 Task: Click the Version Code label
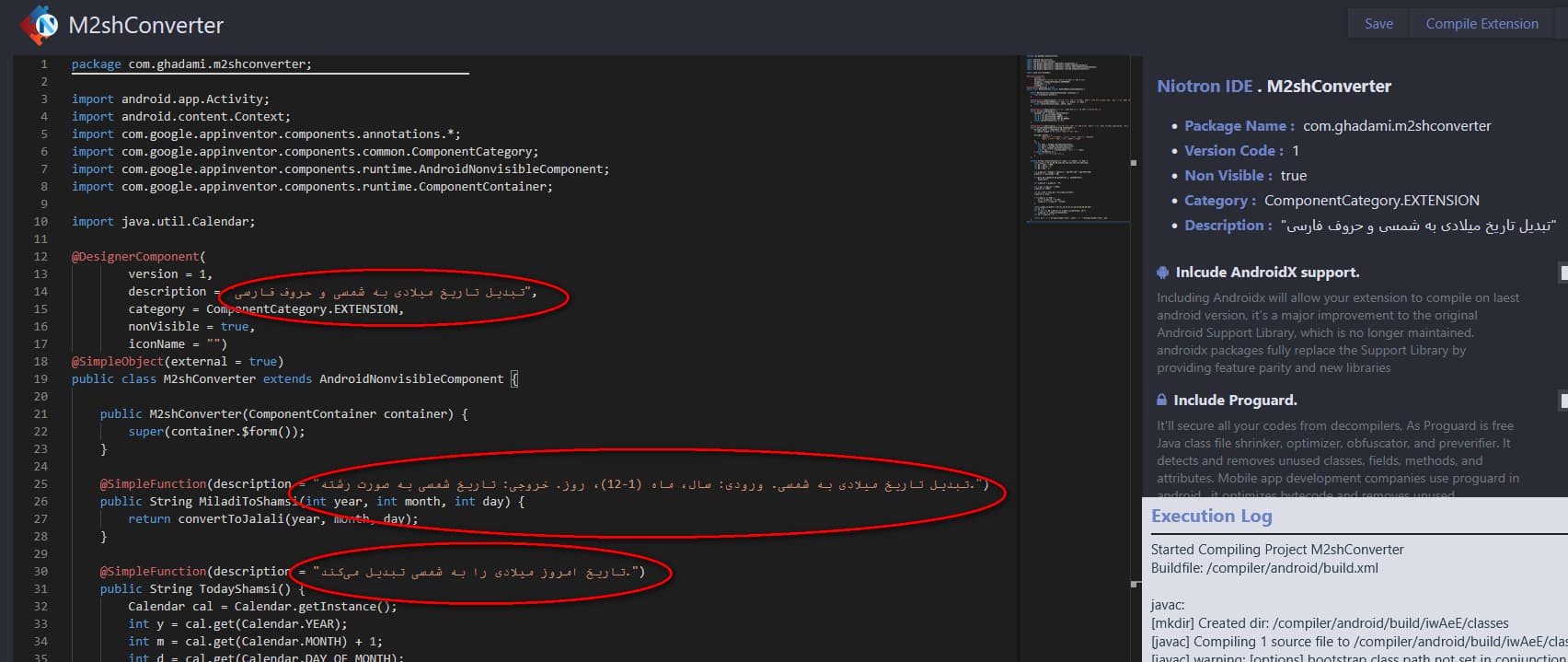(1234, 151)
